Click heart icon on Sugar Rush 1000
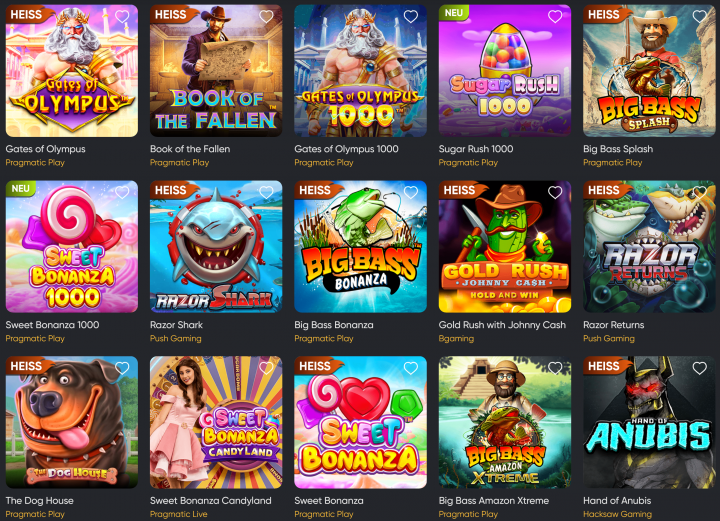The height and width of the screenshot is (521, 720). pos(555,17)
